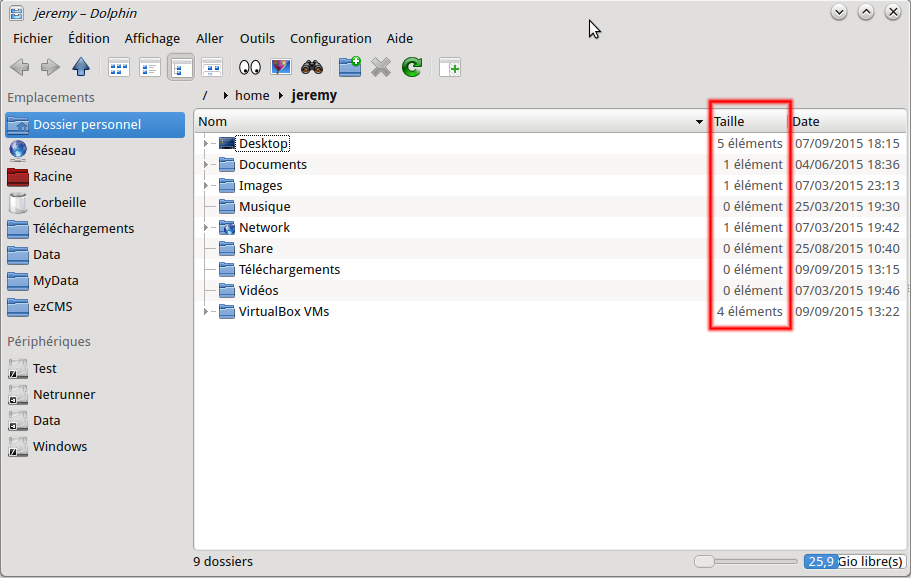Screen dimensions: 911x578
Task: Toggle previews with the eyes icon
Action: [250, 68]
